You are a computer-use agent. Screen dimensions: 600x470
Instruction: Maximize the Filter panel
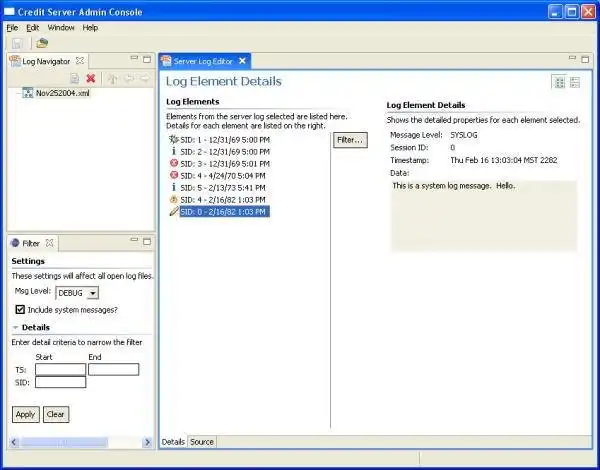click(147, 242)
